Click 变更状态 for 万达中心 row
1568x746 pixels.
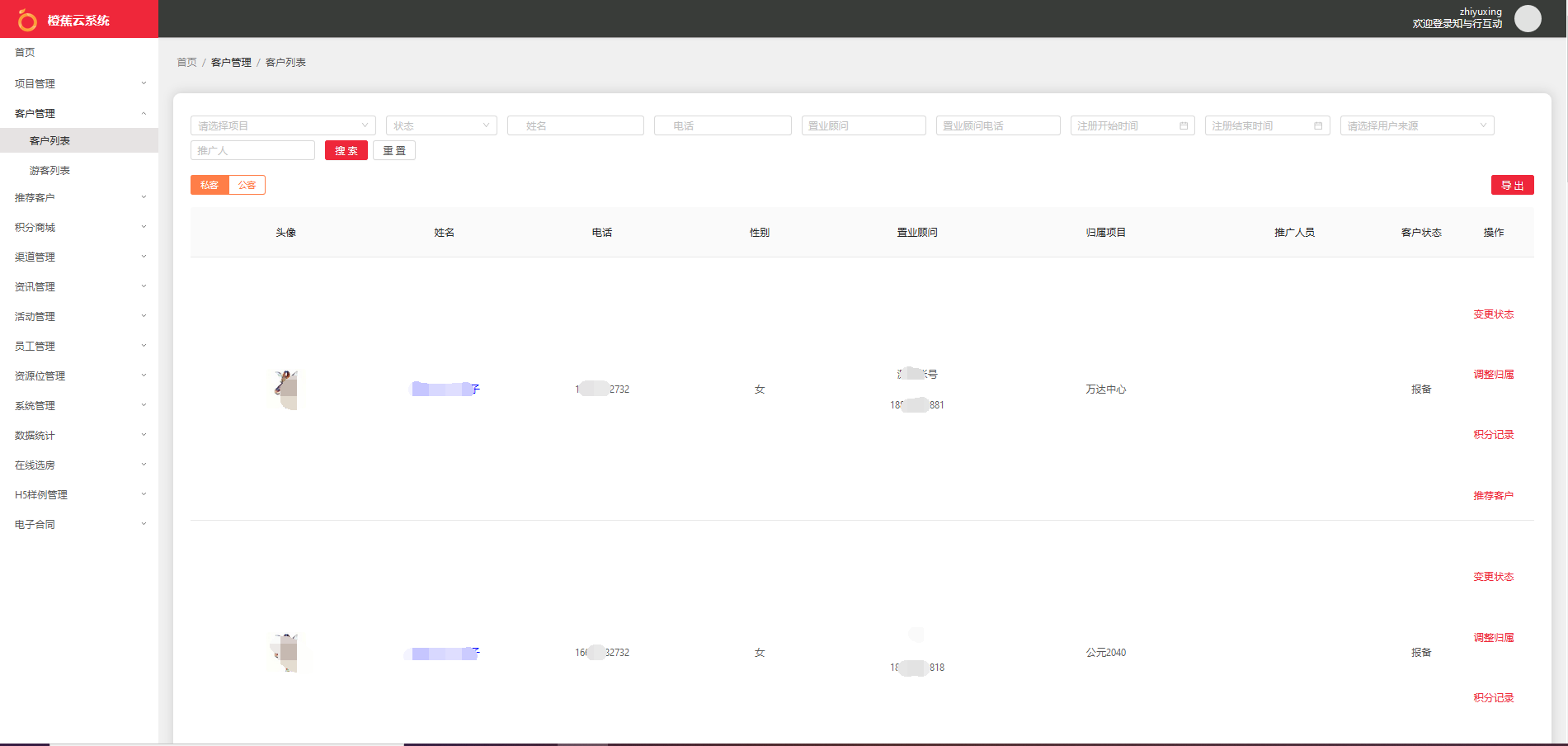1494,314
